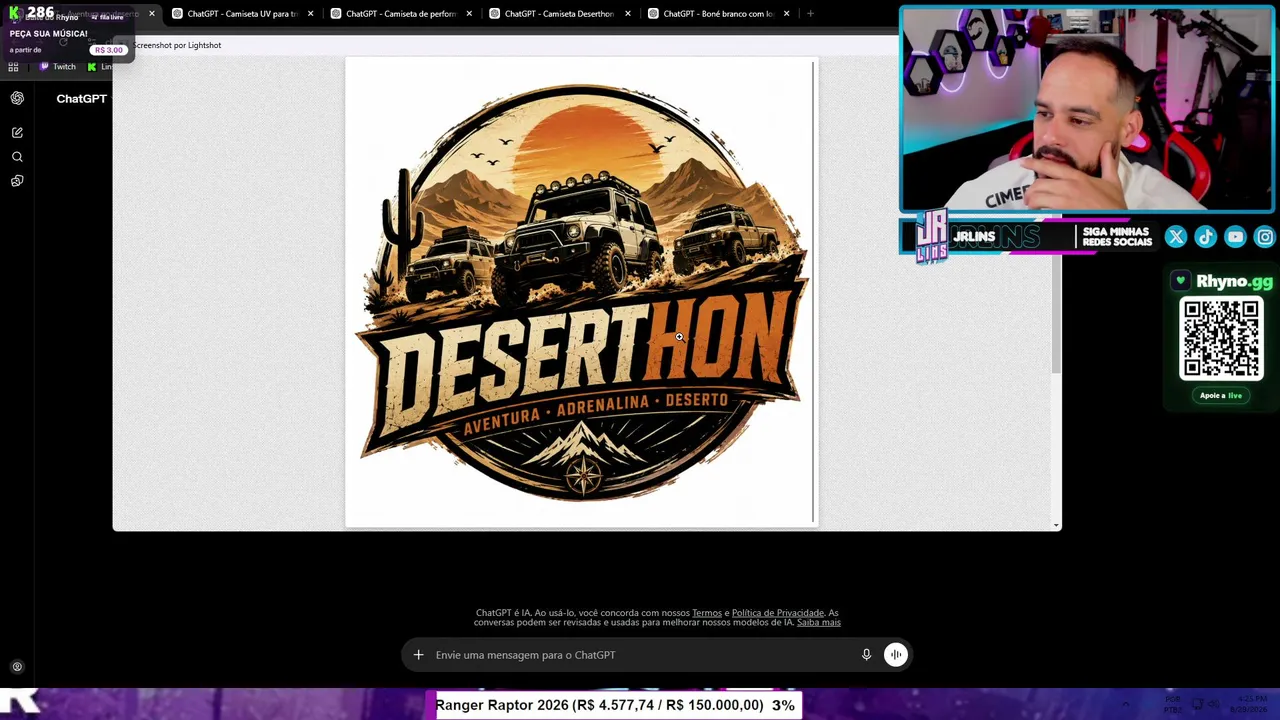Click the YouTube social icon
Screen dimensions: 1280x720
click(1236, 237)
